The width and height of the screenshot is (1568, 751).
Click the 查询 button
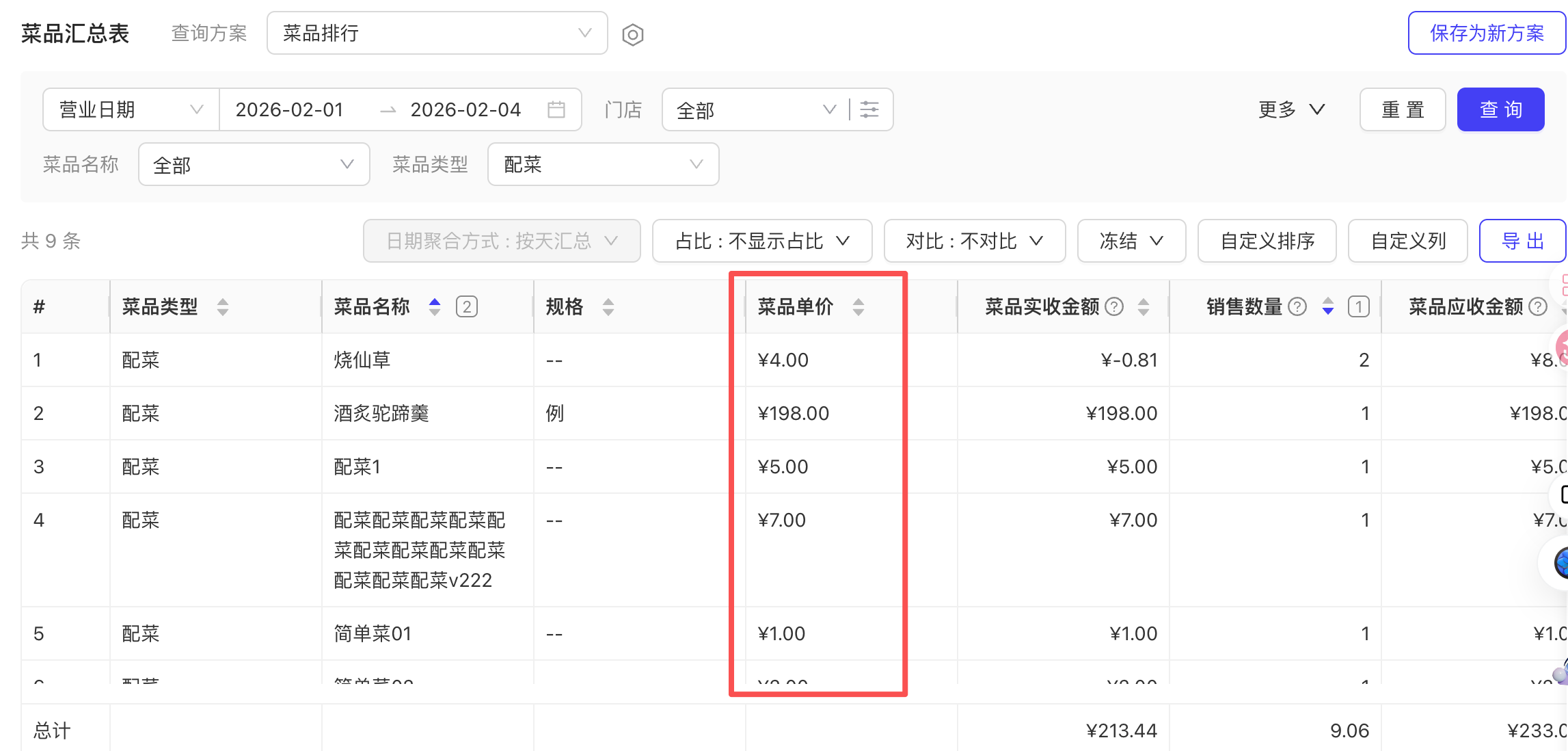coord(1500,109)
